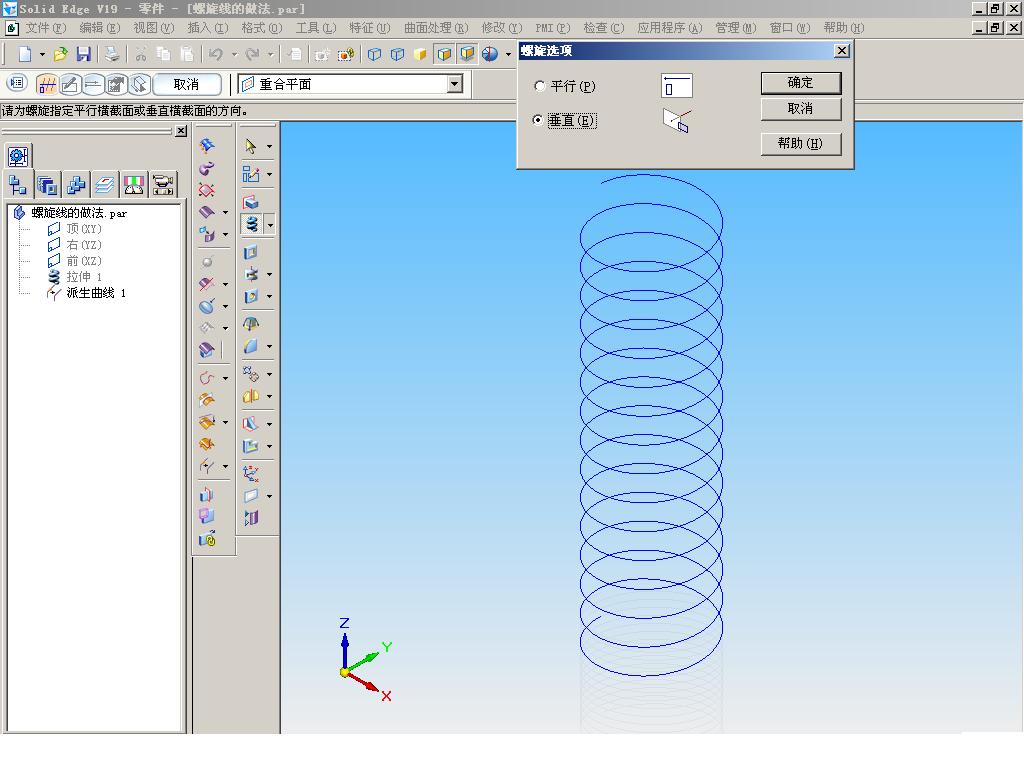Select the 平行(P) radio button
Screen dimensions: 1024x768
(539, 86)
